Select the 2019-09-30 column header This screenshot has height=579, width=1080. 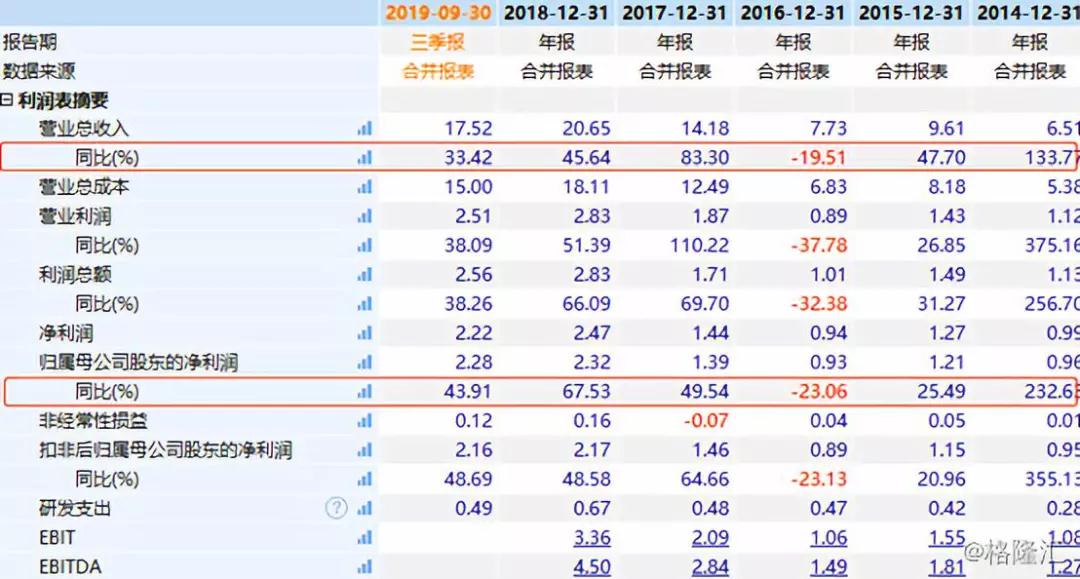click(438, 13)
